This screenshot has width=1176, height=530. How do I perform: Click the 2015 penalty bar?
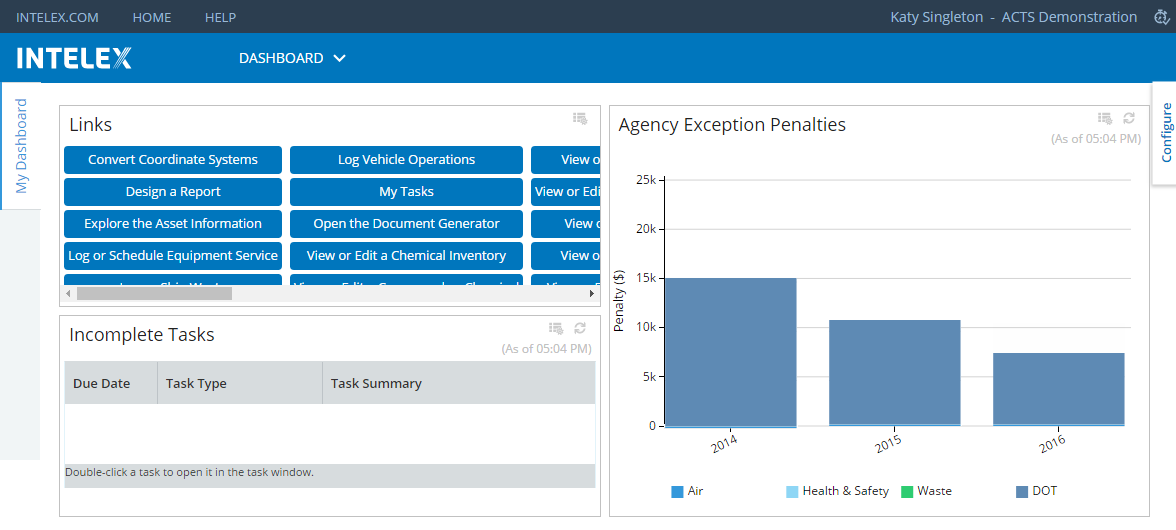click(895, 373)
